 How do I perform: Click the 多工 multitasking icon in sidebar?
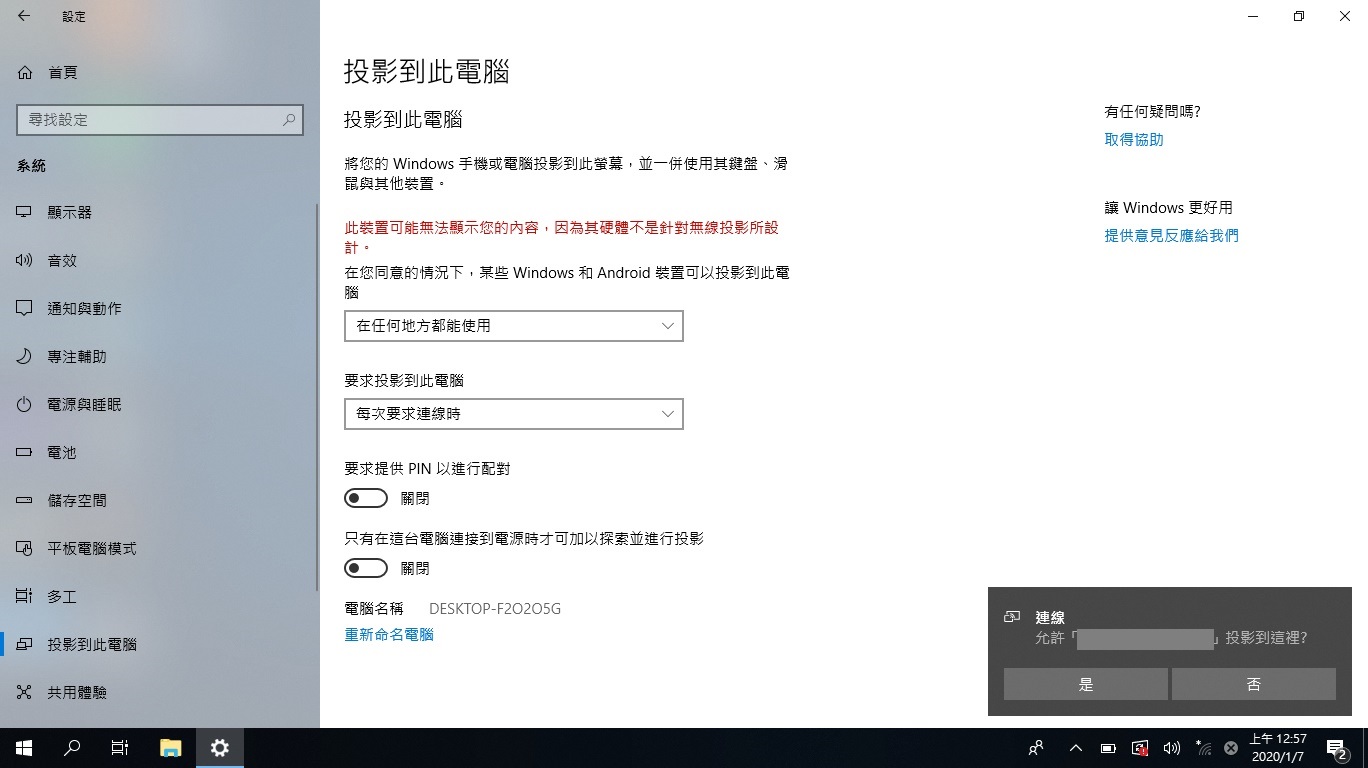[x=25, y=596]
